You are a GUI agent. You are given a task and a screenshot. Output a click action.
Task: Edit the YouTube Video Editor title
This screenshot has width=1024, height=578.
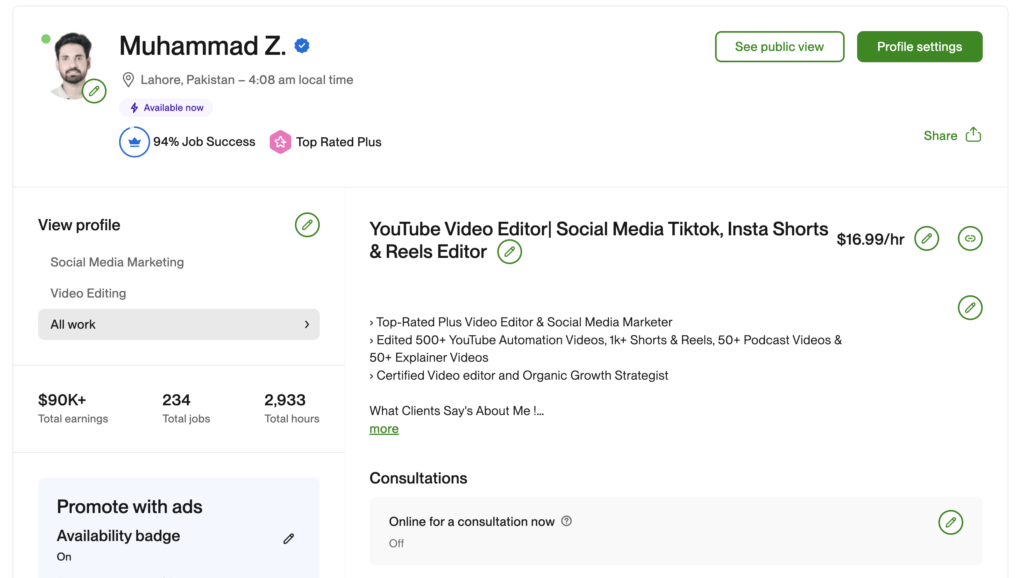pyautogui.click(x=510, y=252)
